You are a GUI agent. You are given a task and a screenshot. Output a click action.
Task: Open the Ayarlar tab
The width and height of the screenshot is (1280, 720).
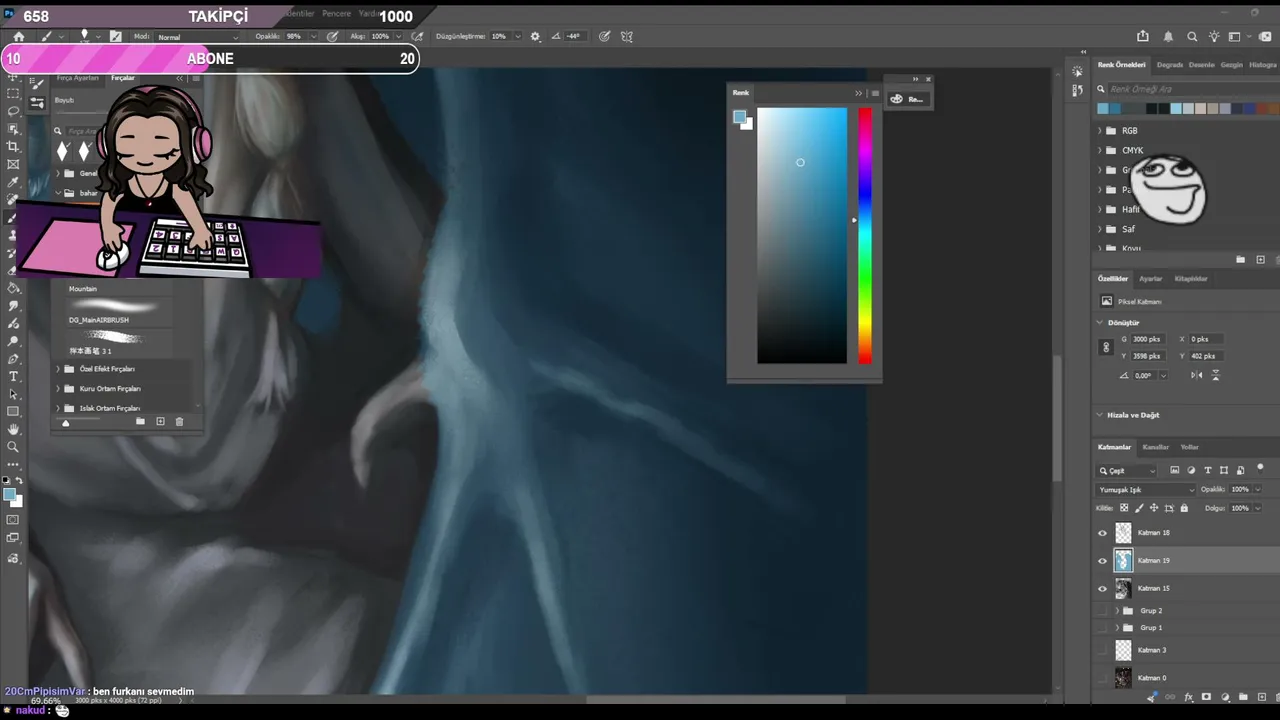coord(1151,279)
